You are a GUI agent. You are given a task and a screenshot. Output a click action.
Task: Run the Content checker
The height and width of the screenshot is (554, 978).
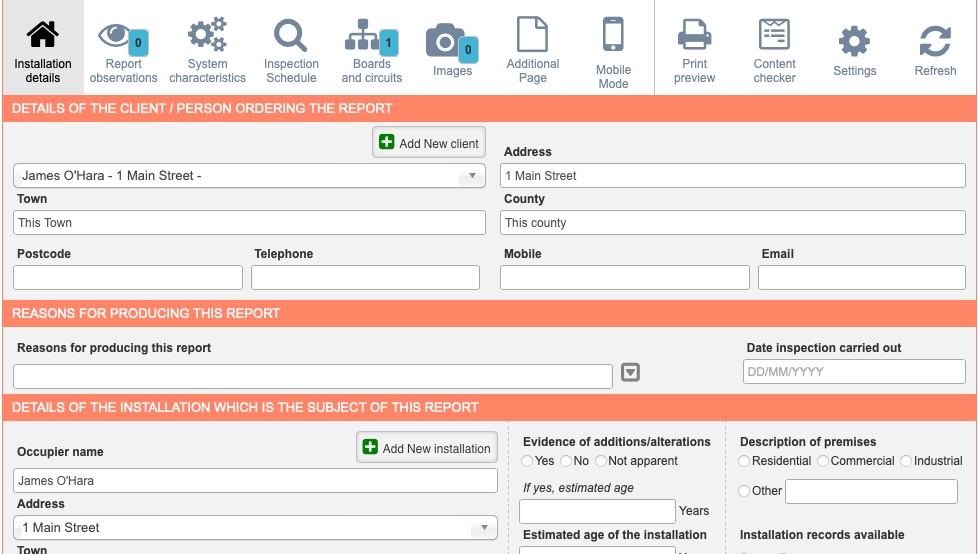click(x=774, y=34)
